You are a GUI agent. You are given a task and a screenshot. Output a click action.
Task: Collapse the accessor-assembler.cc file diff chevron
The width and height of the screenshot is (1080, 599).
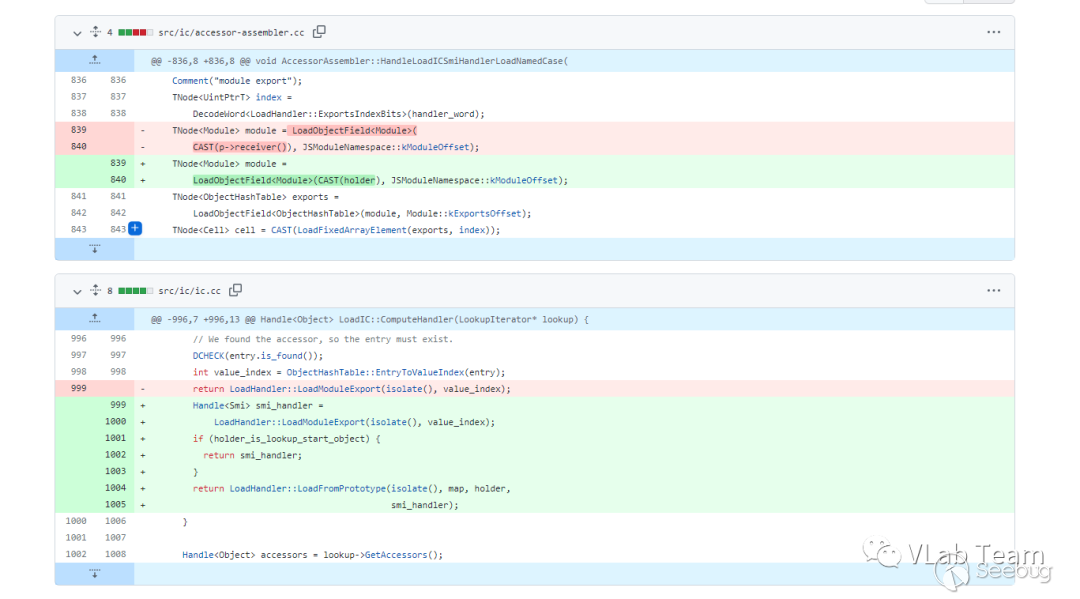(x=77, y=33)
